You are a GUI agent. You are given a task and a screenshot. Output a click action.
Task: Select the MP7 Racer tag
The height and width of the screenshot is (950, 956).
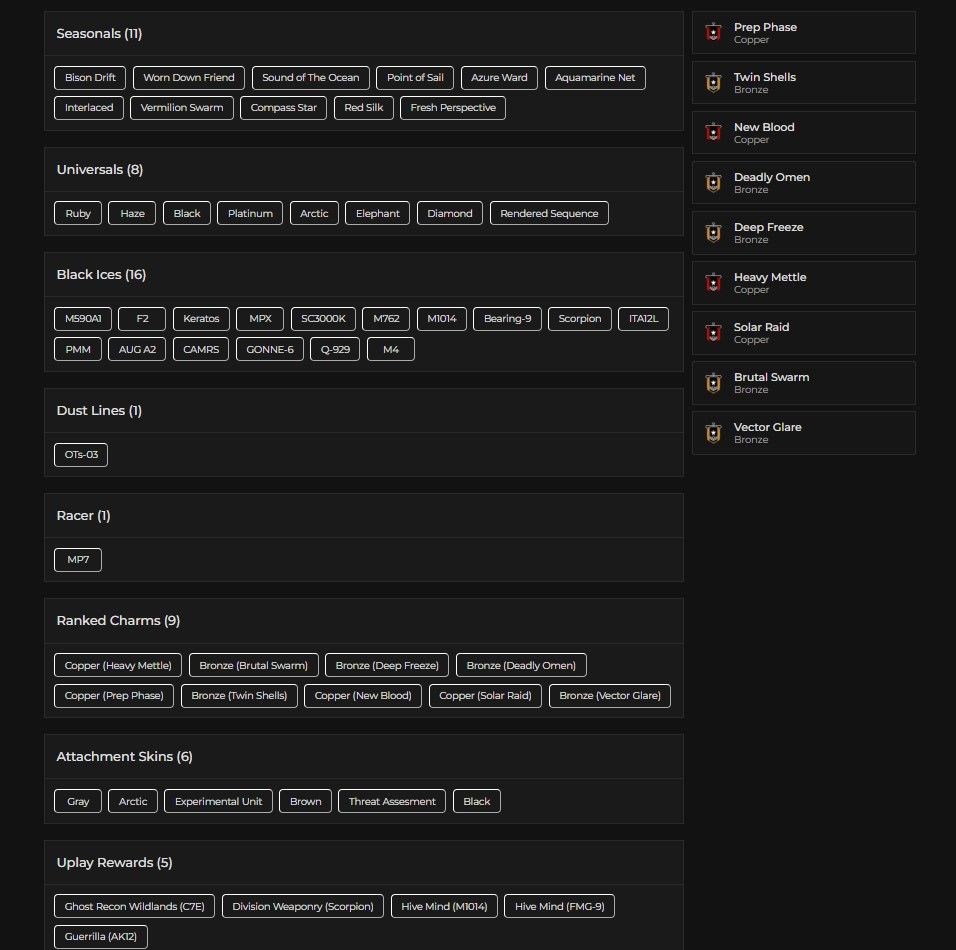pos(78,560)
